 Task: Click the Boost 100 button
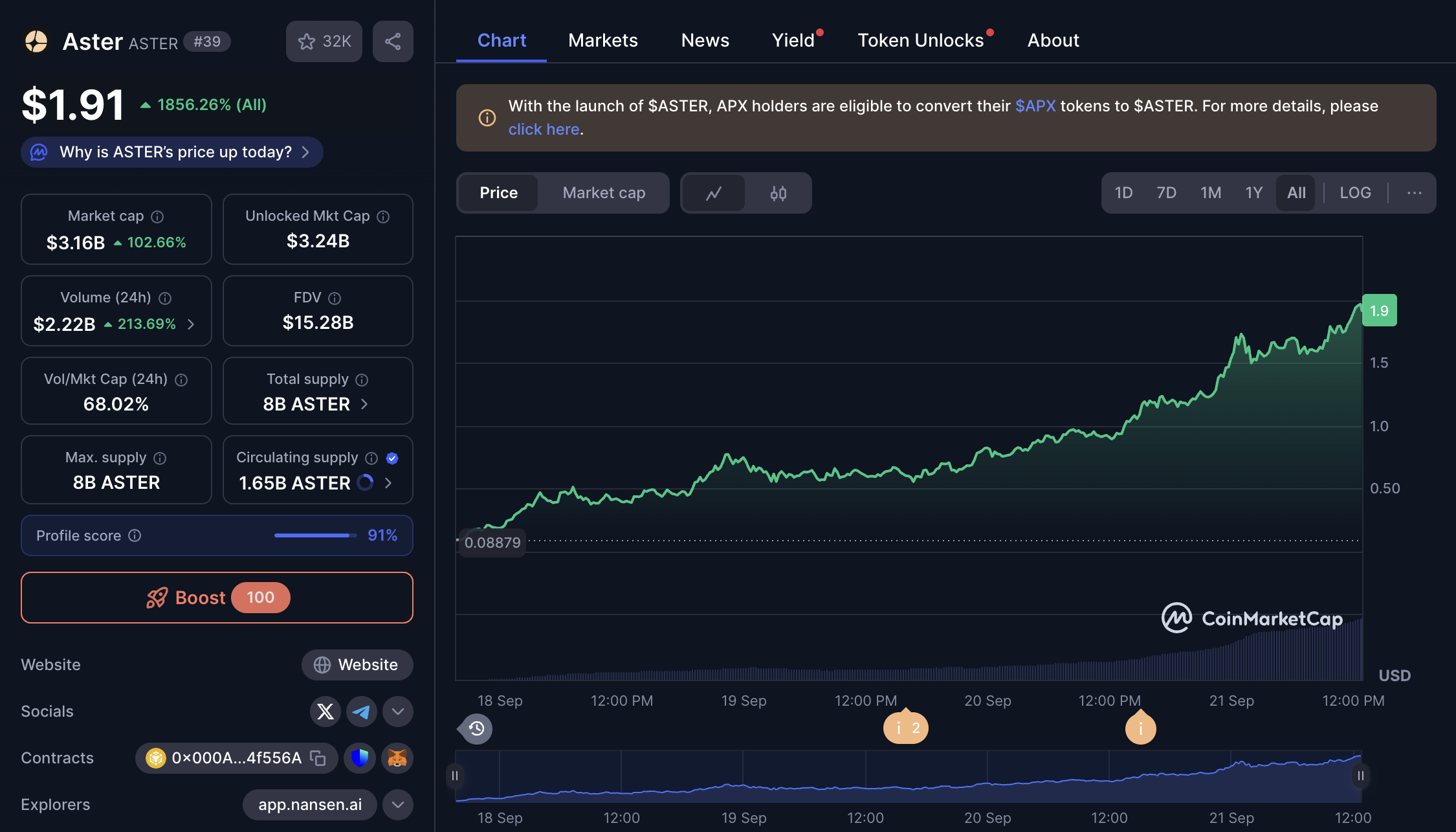(x=217, y=597)
